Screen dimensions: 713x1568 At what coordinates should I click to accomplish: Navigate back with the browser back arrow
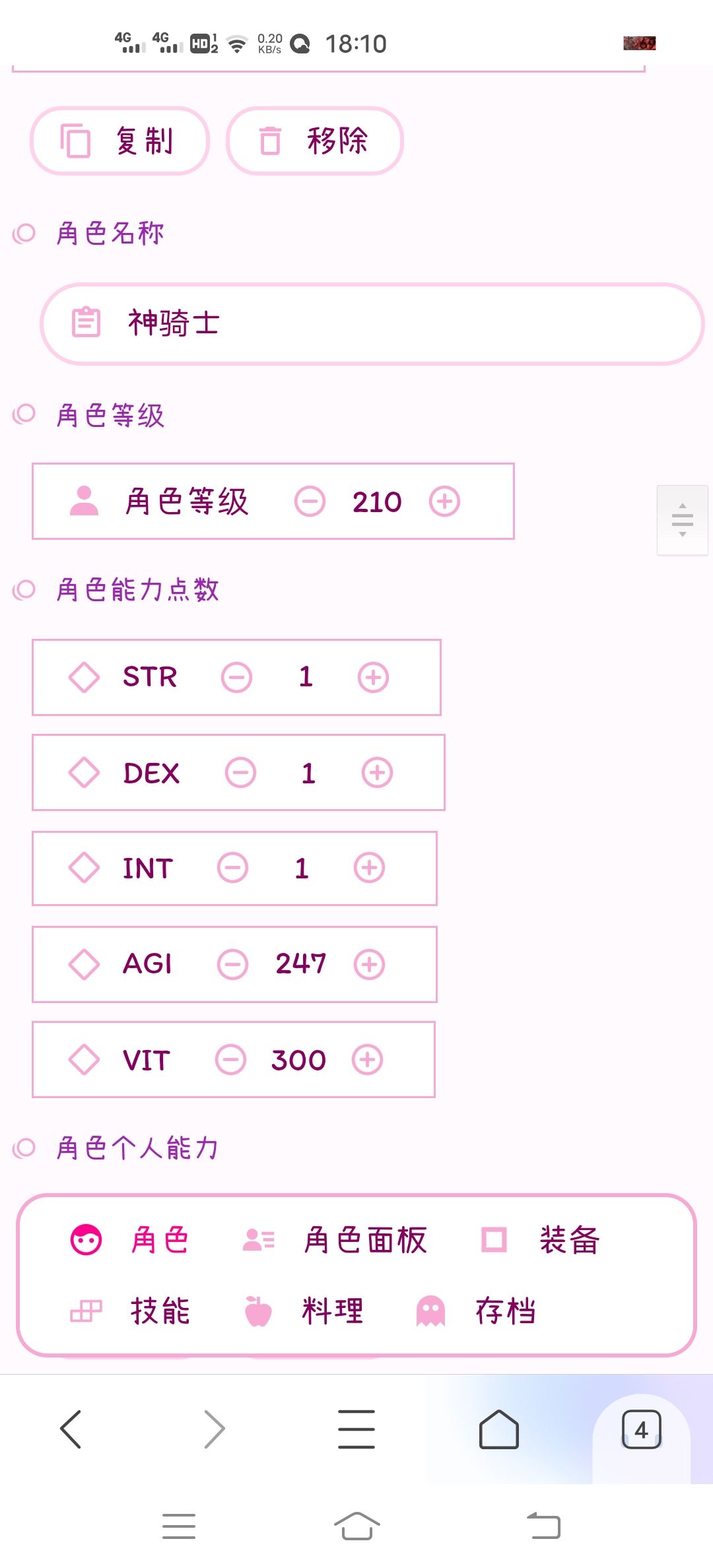tap(71, 1429)
